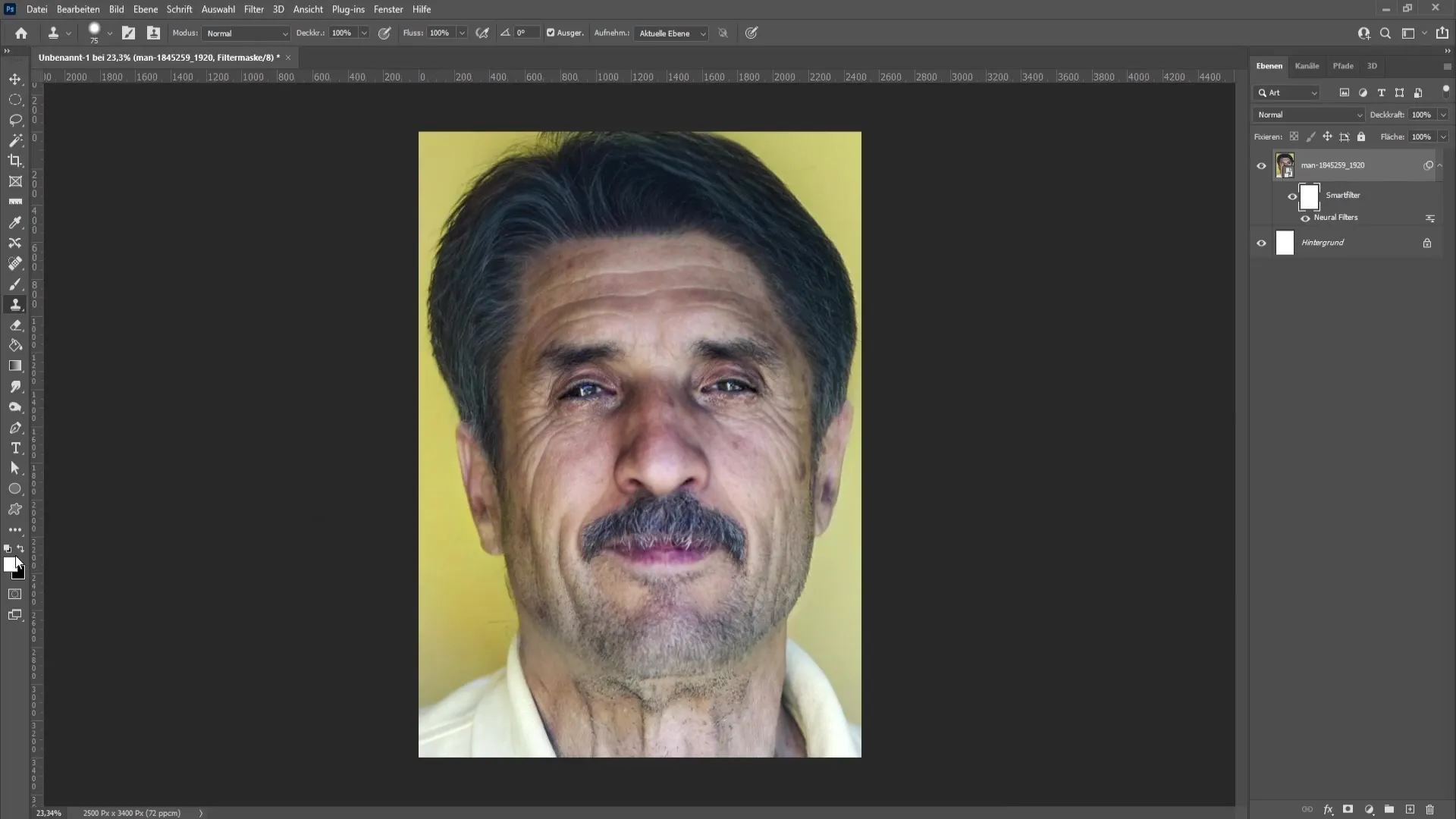Toggle visibility of man-1845259_1920 layer
This screenshot has height=819, width=1456.
(1262, 165)
